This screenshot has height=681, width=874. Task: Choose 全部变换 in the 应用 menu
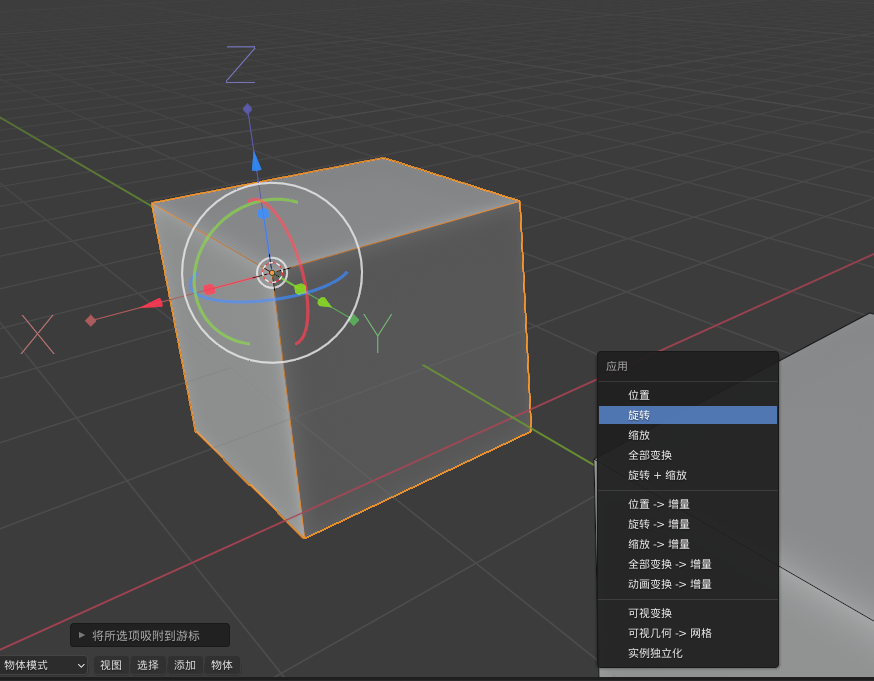pos(687,455)
